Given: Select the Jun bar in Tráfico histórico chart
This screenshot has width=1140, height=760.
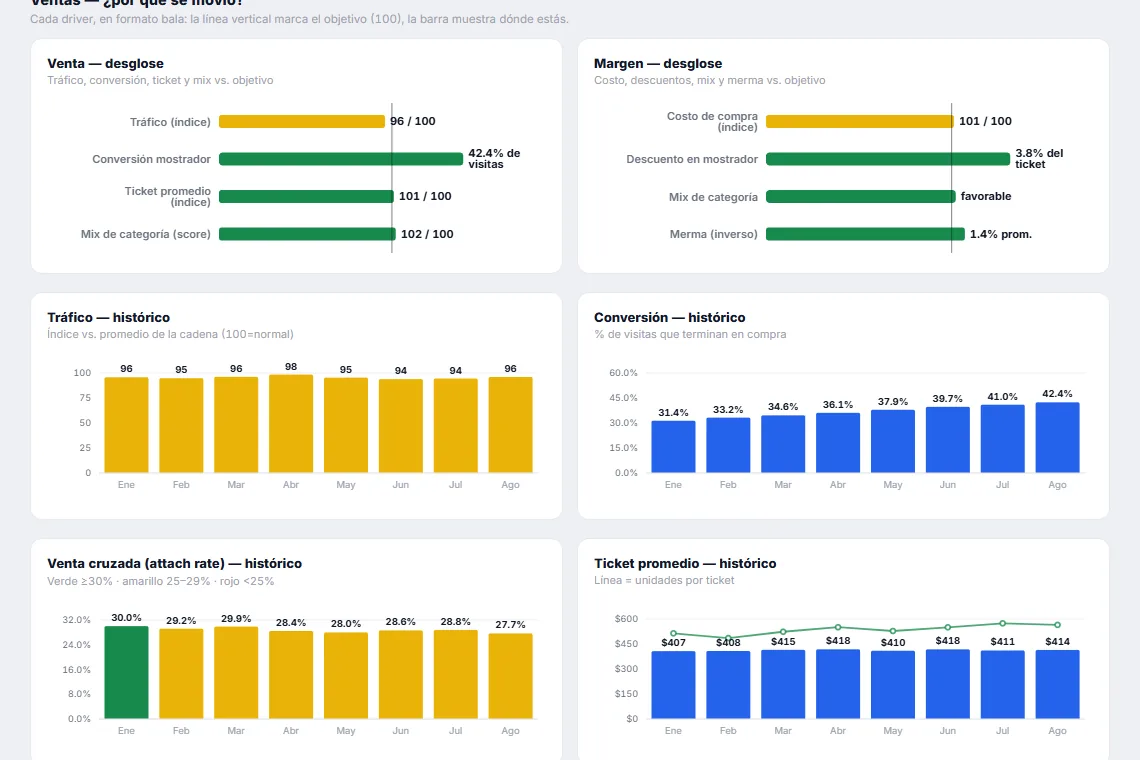Looking at the screenshot, I should [401, 426].
